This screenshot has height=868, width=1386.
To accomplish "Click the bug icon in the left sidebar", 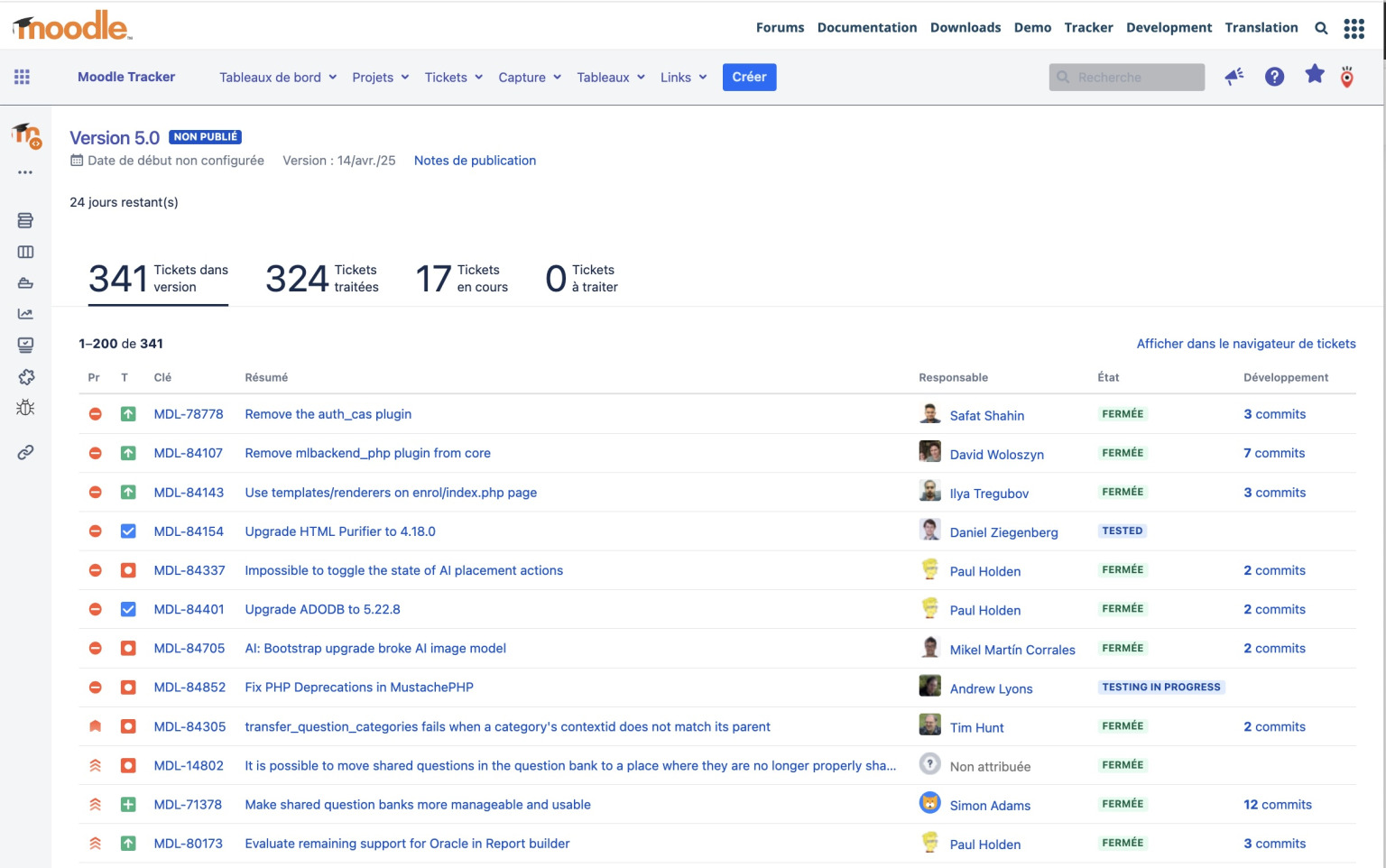I will point(25,408).
